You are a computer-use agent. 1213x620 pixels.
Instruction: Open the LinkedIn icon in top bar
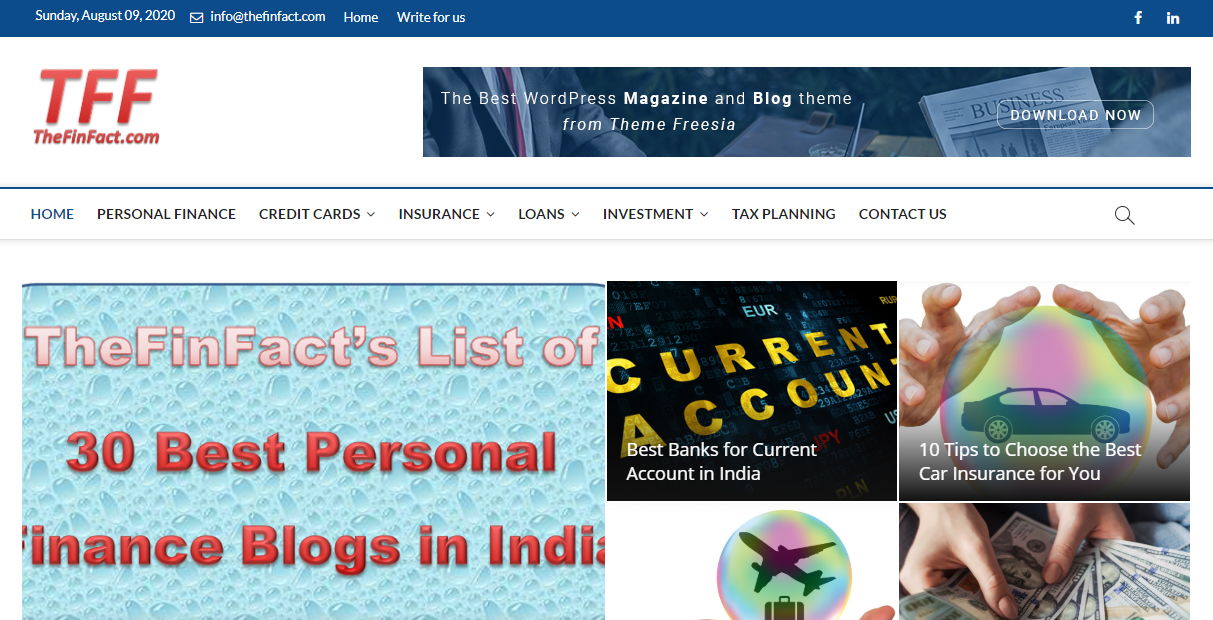coord(1173,18)
